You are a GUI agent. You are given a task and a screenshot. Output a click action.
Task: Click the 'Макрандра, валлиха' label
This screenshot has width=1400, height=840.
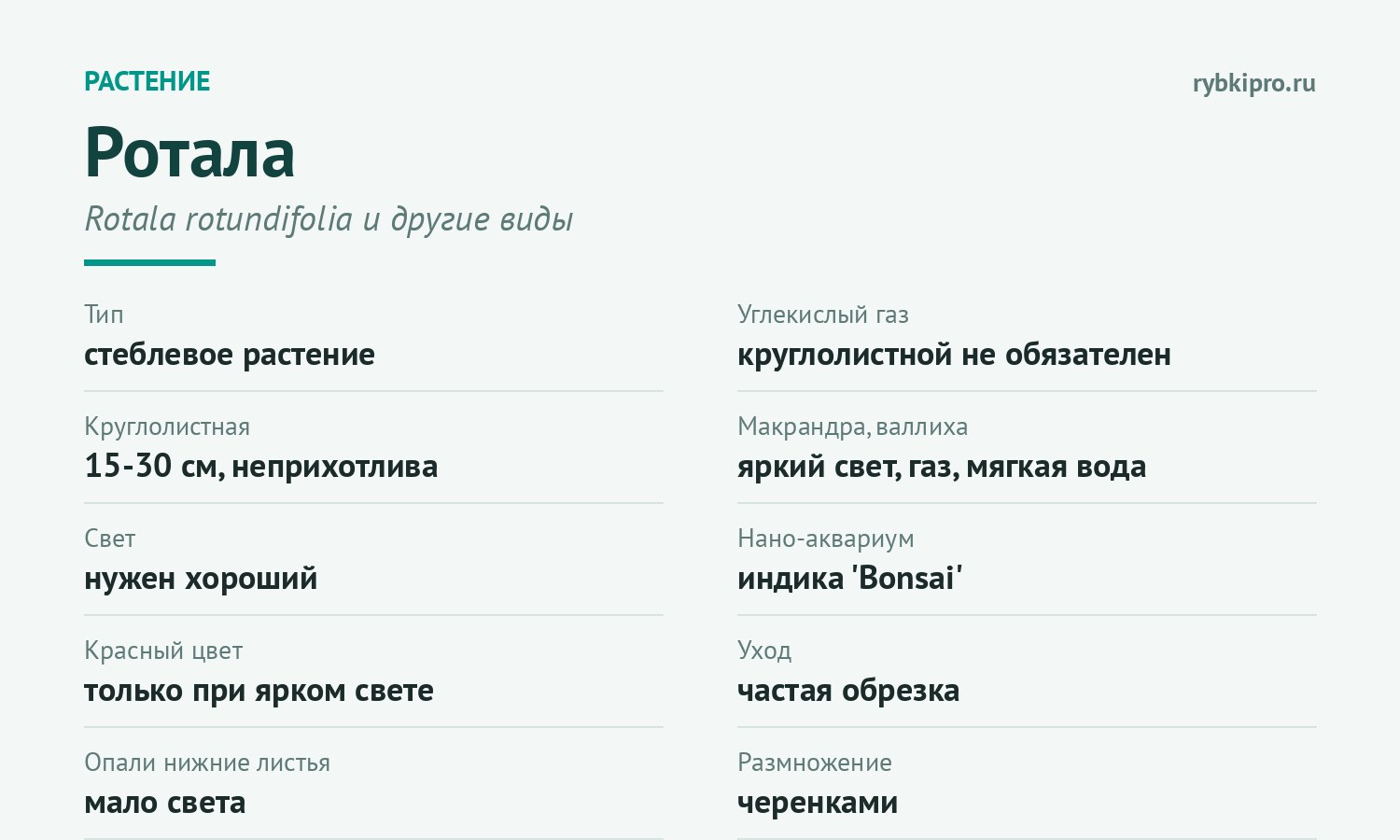click(852, 427)
